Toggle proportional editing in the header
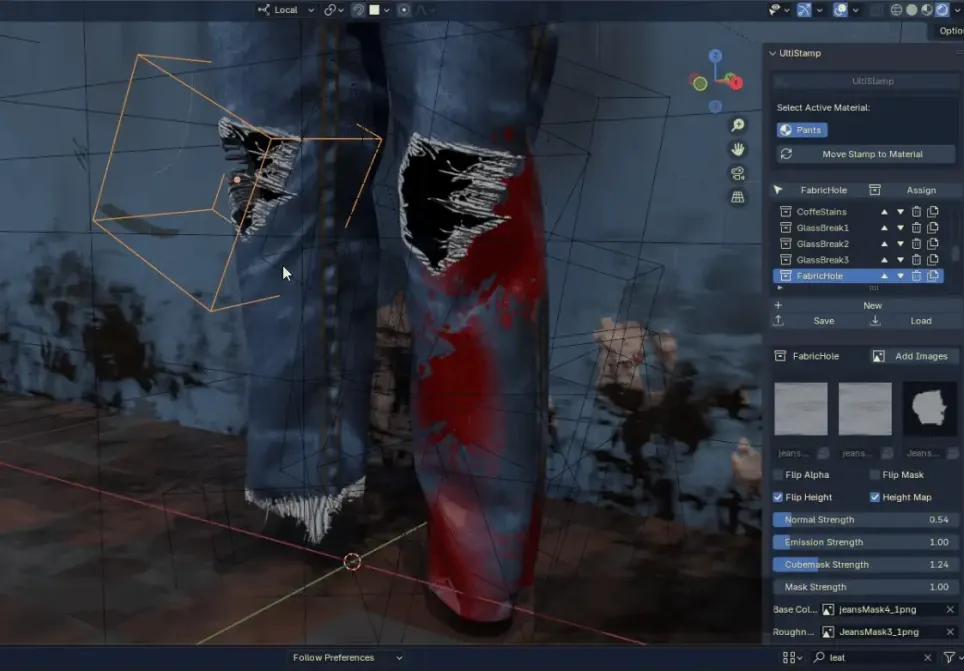Screen dimensions: 964x671 click(x=403, y=10)
